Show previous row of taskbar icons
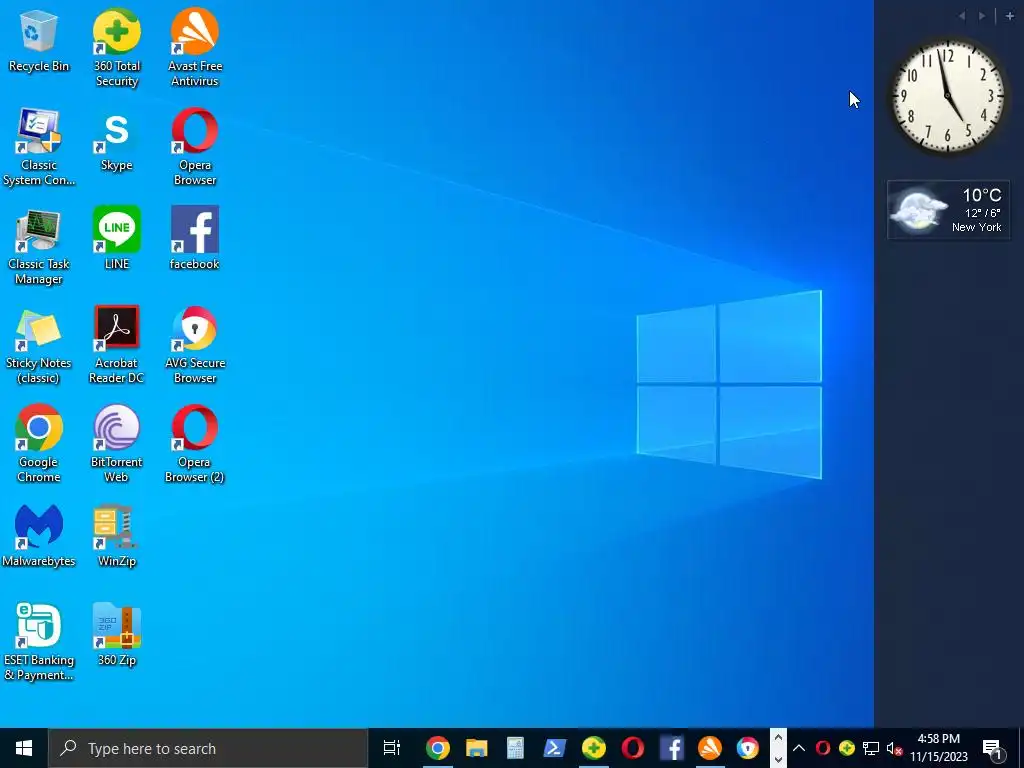Image resolution: width=1024 pixels, height=768 pixels. (778, 738)
